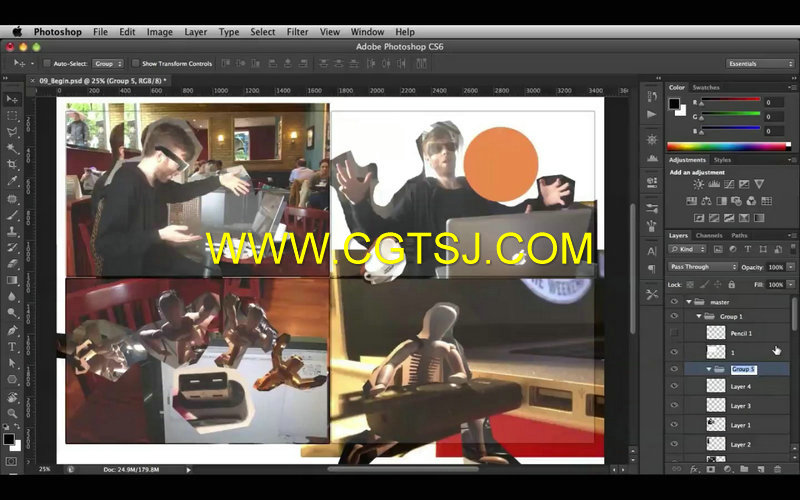Add a Color Balance adjustment
800x500 pixels.
706,201
